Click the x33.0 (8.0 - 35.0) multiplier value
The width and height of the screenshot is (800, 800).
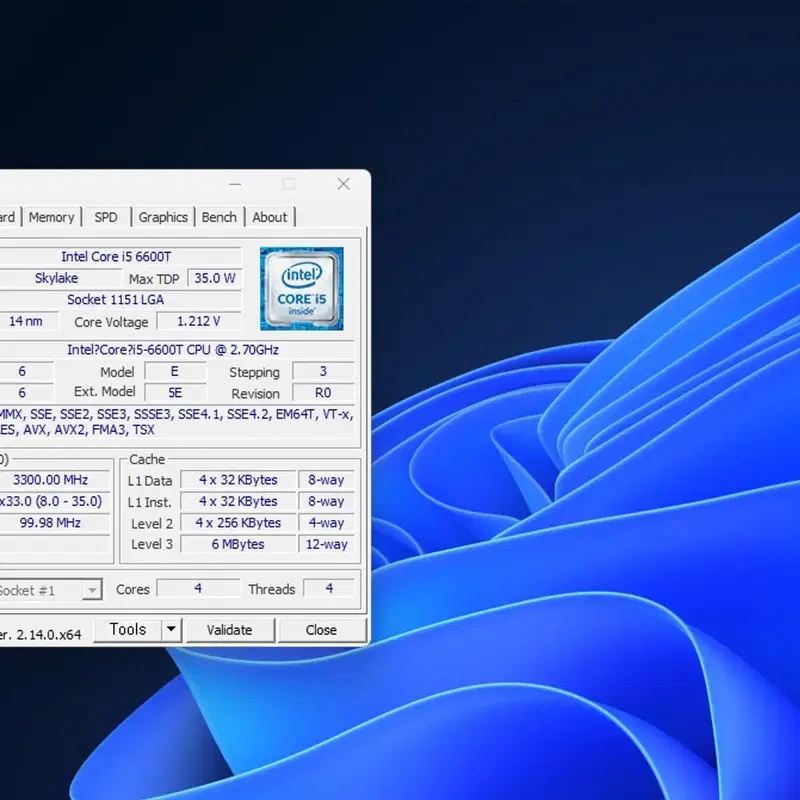54,501
